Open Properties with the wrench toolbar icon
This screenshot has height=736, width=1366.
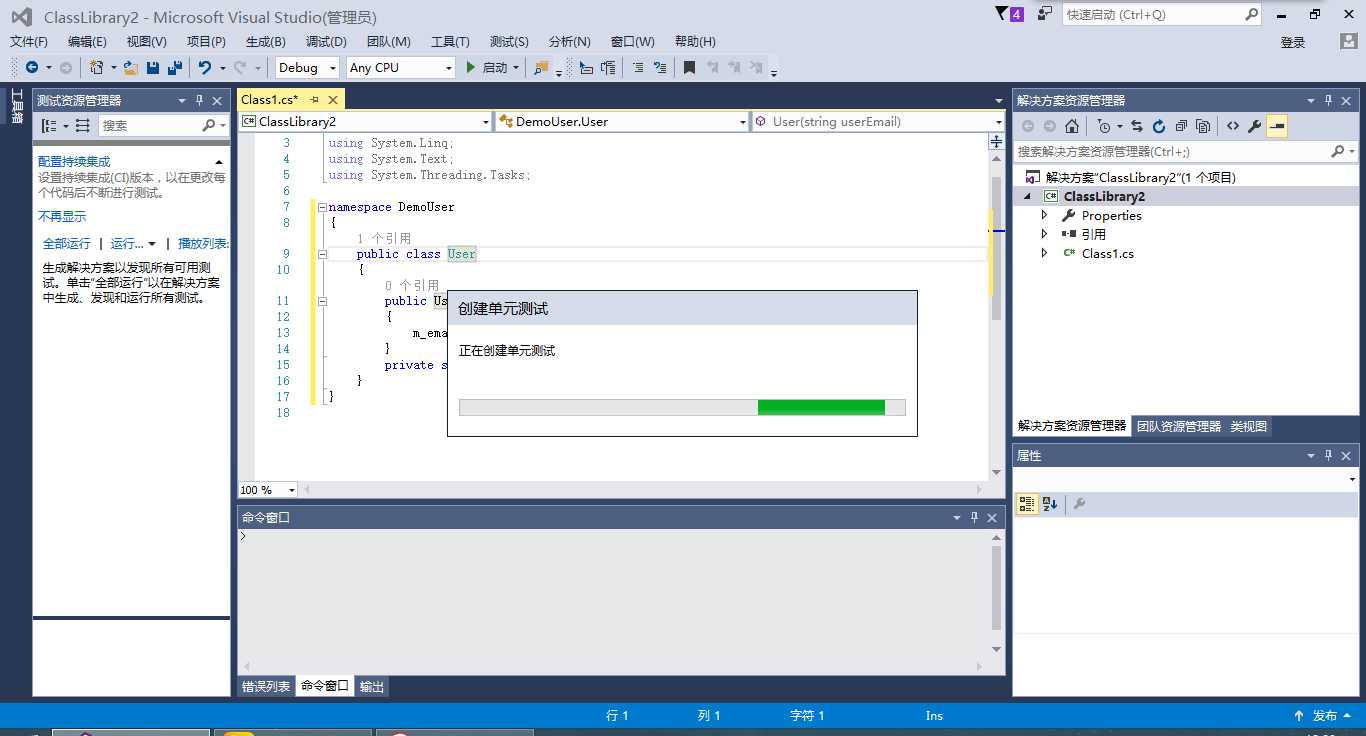[x=1254, y=126]
